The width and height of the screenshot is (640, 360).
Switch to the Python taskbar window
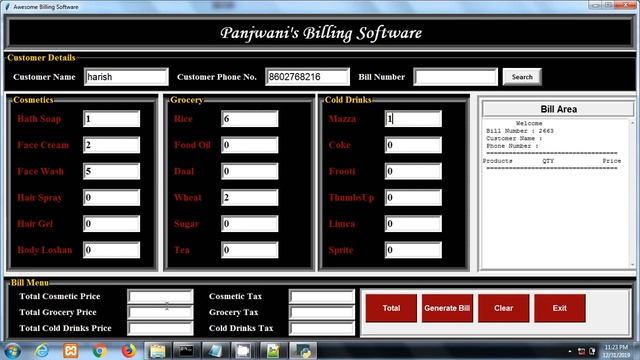tap(302, 351)
